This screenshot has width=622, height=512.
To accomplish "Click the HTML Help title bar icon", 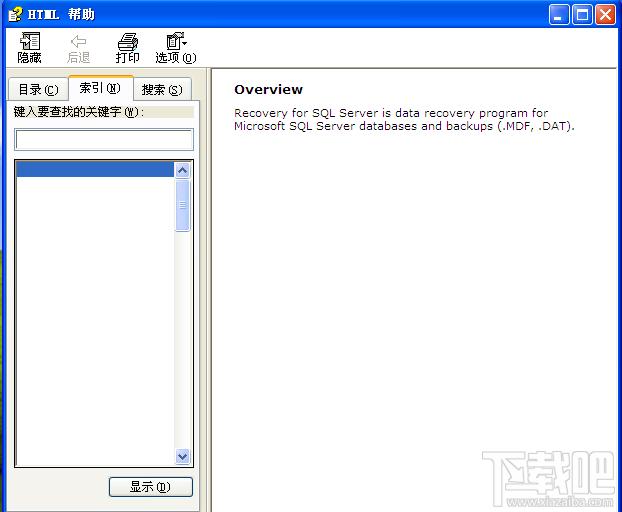I will (16, 15).
